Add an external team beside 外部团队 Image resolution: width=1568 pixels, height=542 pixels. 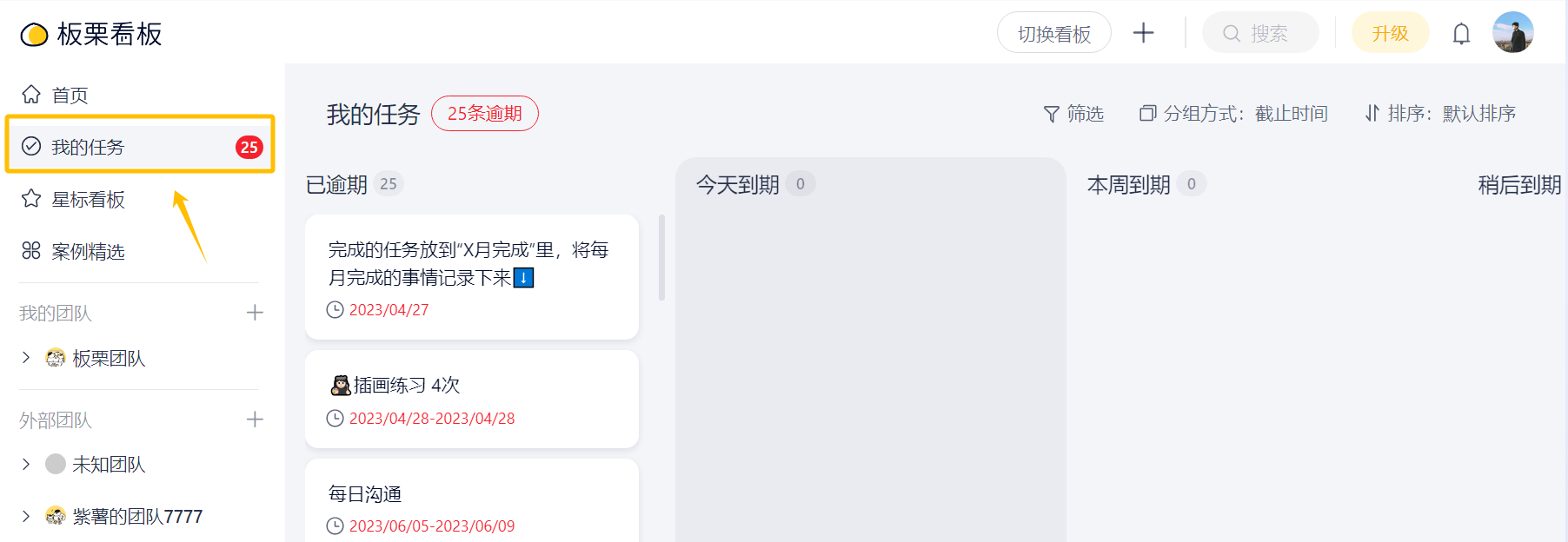coord(255,420)
